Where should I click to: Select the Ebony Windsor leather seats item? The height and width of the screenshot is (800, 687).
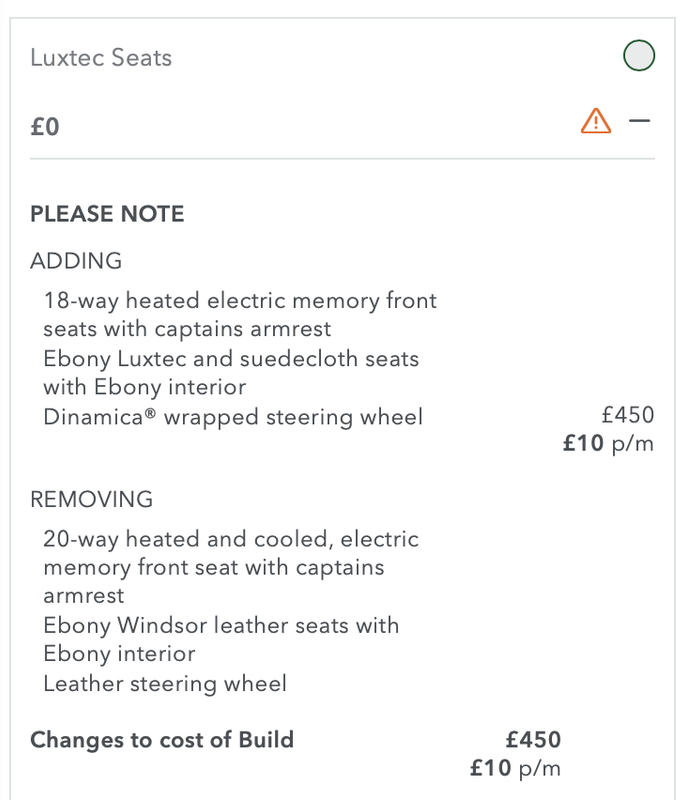(221, 639)
